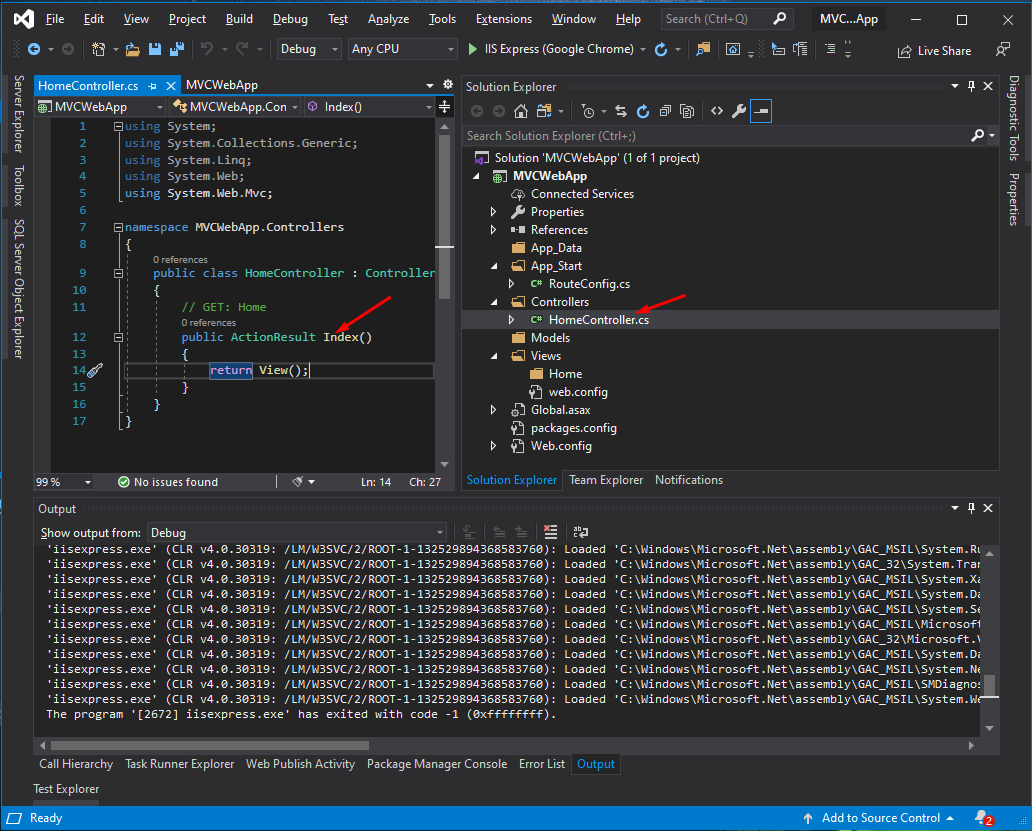Start debugging with IIS Express play icon

click(x=472, y=49)
